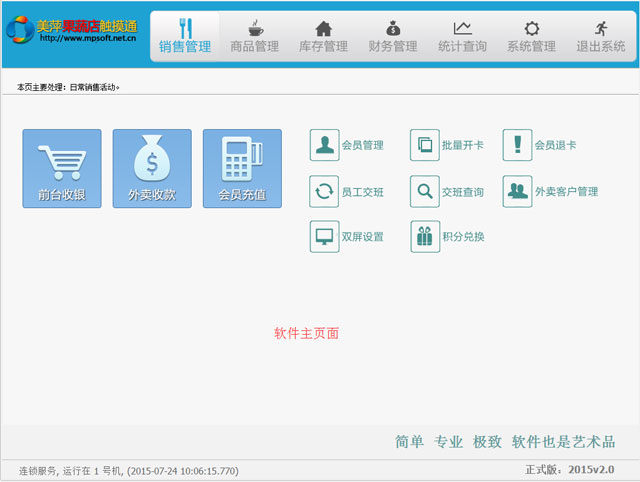The height and width of the screenshot is (482, 640).
Task: Click the 外卖收款 money bag tile
Action: [x=152, y=168]
